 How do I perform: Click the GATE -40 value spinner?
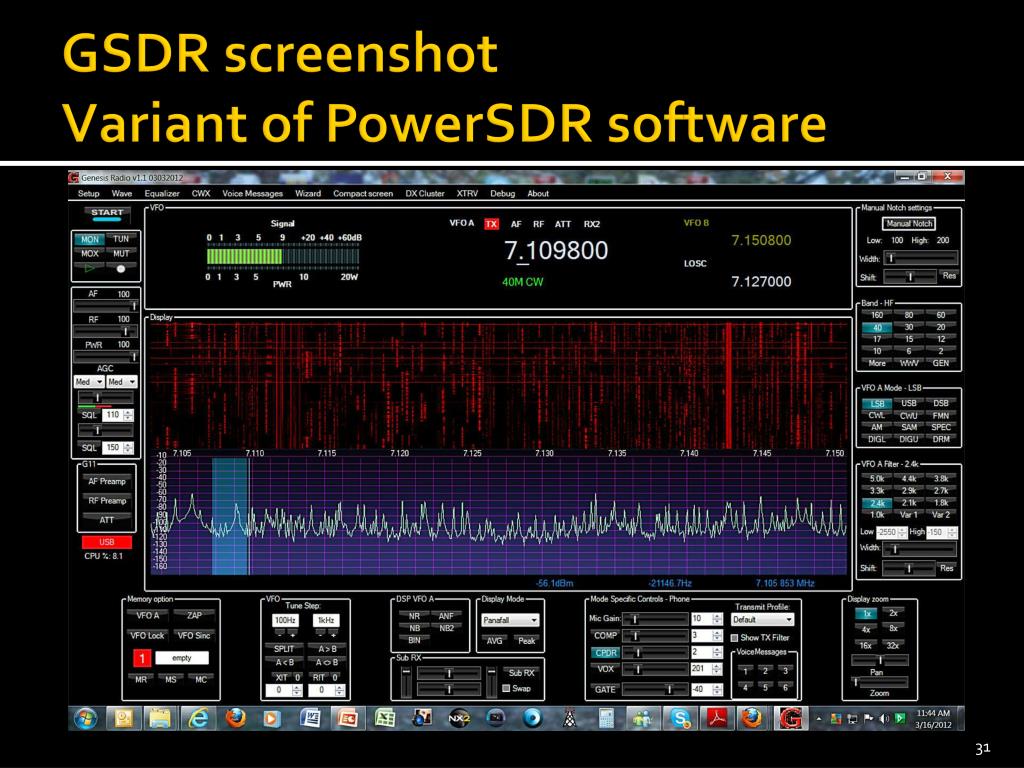pyautogui.click(x=707, y=690)
